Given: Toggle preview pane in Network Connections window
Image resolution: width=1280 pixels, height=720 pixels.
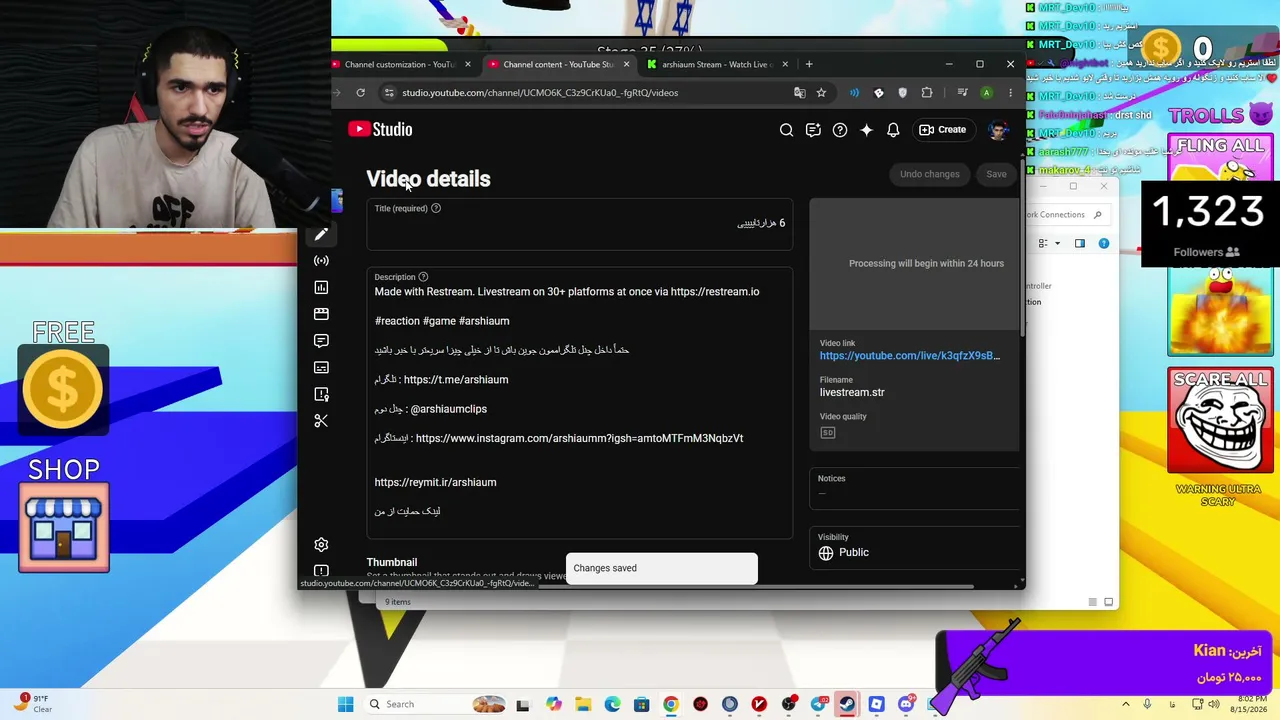Looking at the screenshot, I should click(x=1079, y=243).
